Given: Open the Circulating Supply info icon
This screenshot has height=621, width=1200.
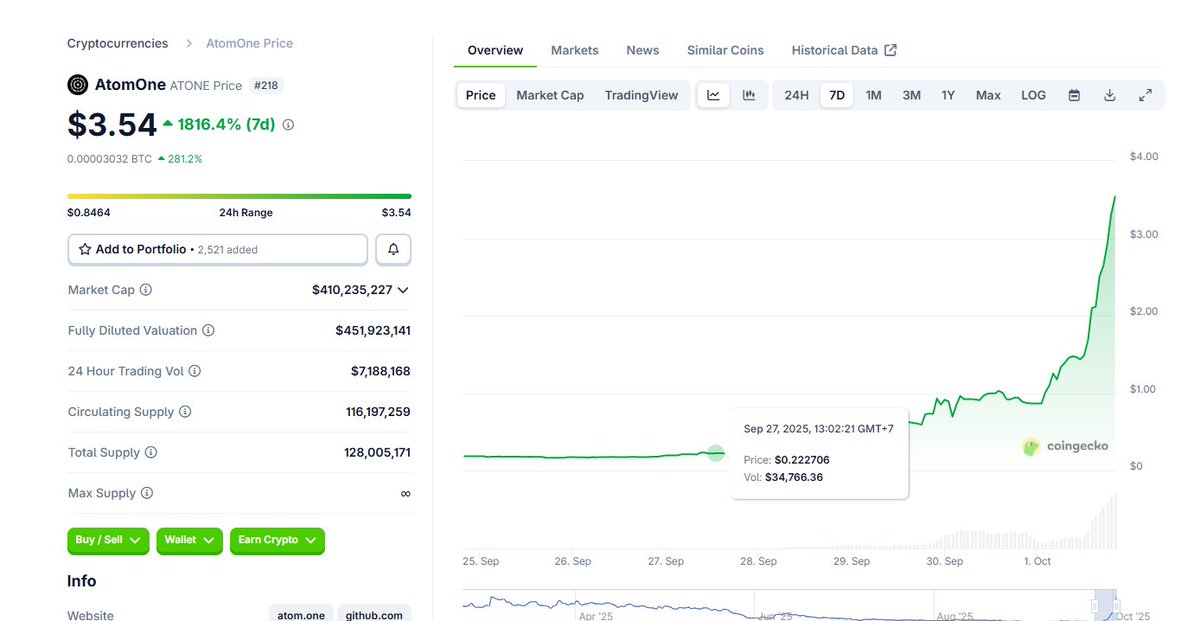Looking at the screenshot, I should coord(185,412).
